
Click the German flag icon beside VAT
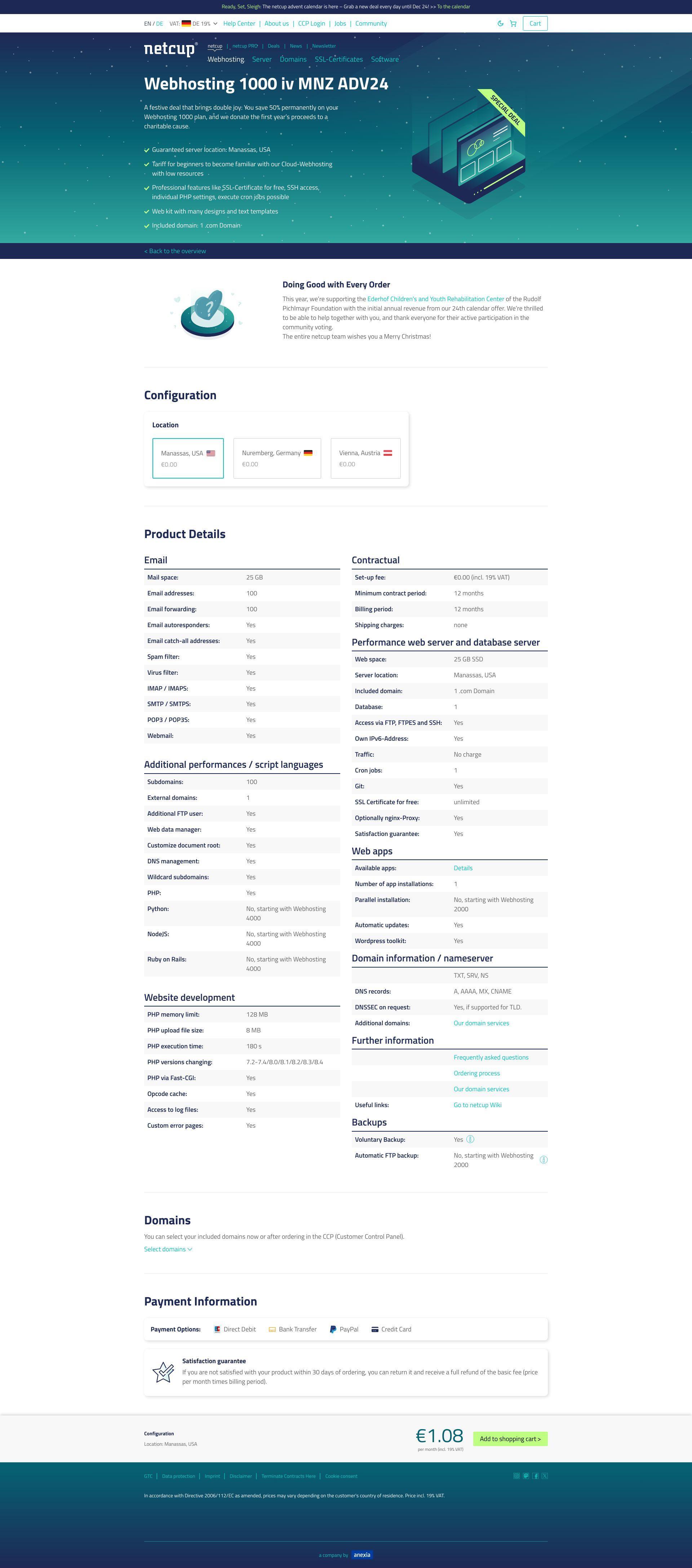pyautogui.click(x=186, y=24)
